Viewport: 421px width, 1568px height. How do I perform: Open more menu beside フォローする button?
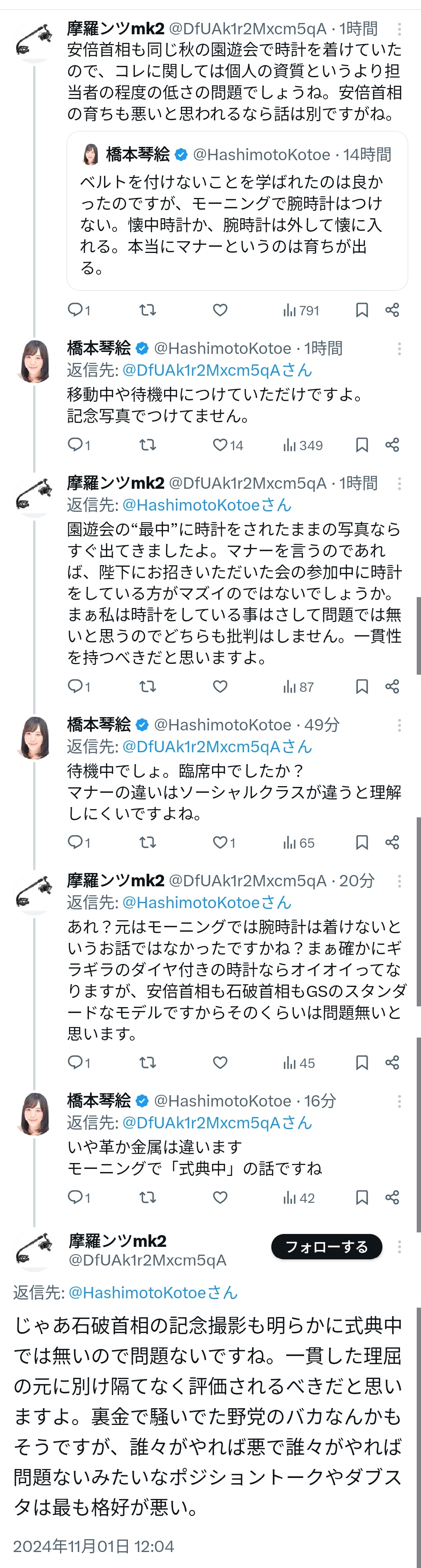(399, 1246)
